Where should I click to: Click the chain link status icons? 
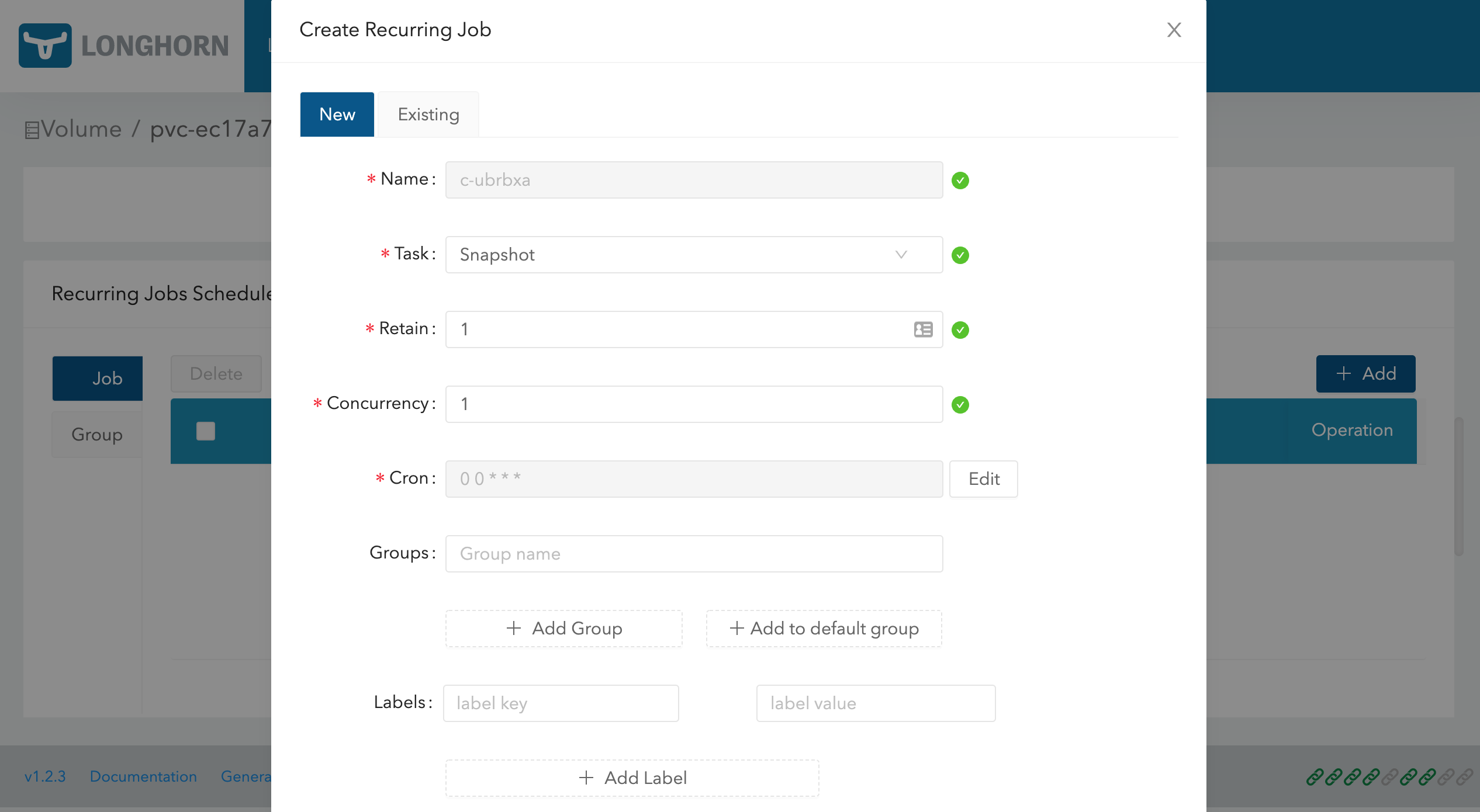point(1389,777)
